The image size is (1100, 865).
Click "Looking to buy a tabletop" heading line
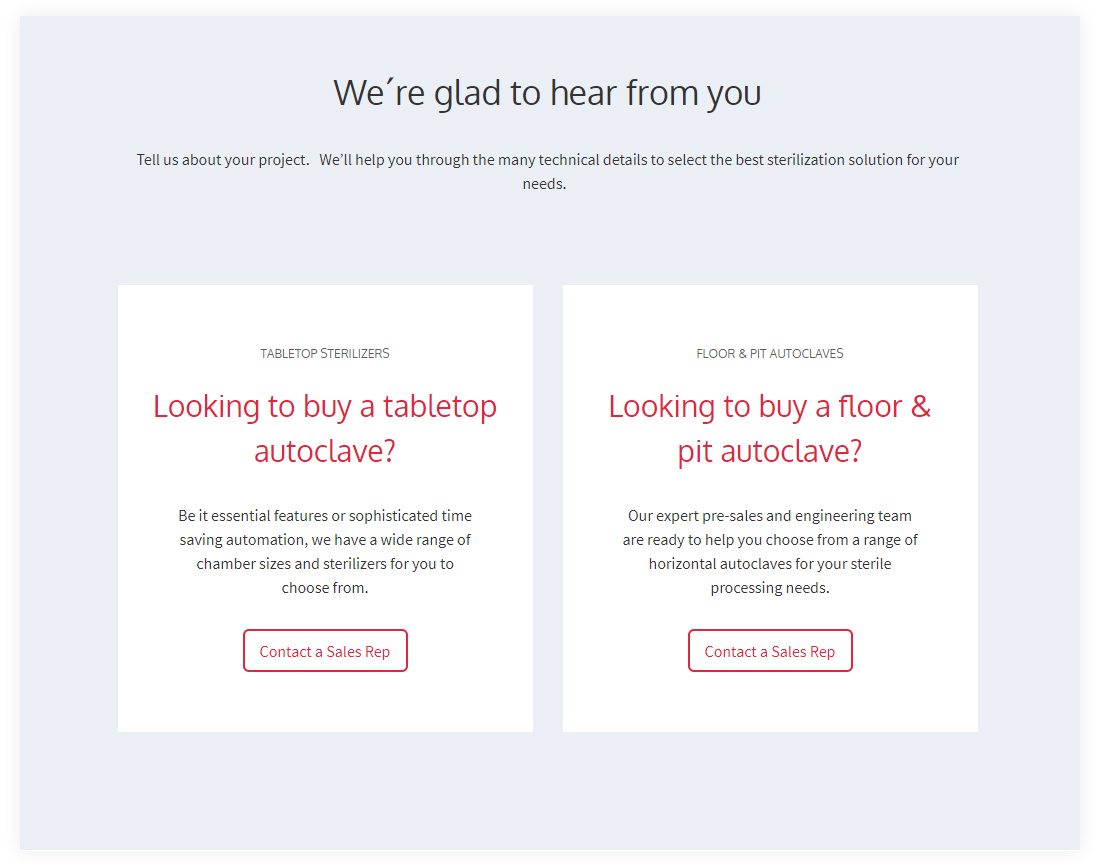325,407
